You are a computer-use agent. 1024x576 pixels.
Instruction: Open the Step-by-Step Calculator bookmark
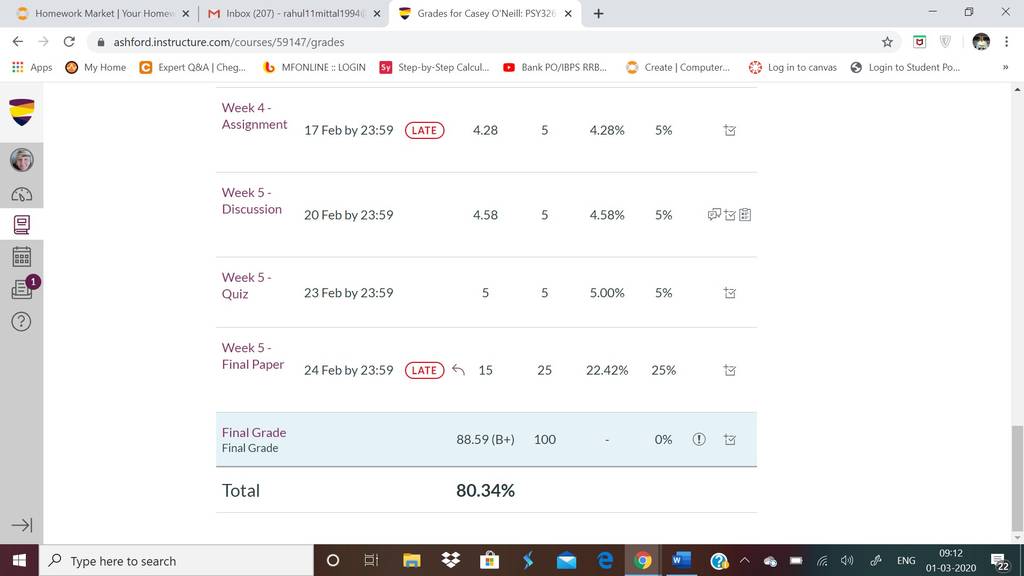[x=434, y=67]
